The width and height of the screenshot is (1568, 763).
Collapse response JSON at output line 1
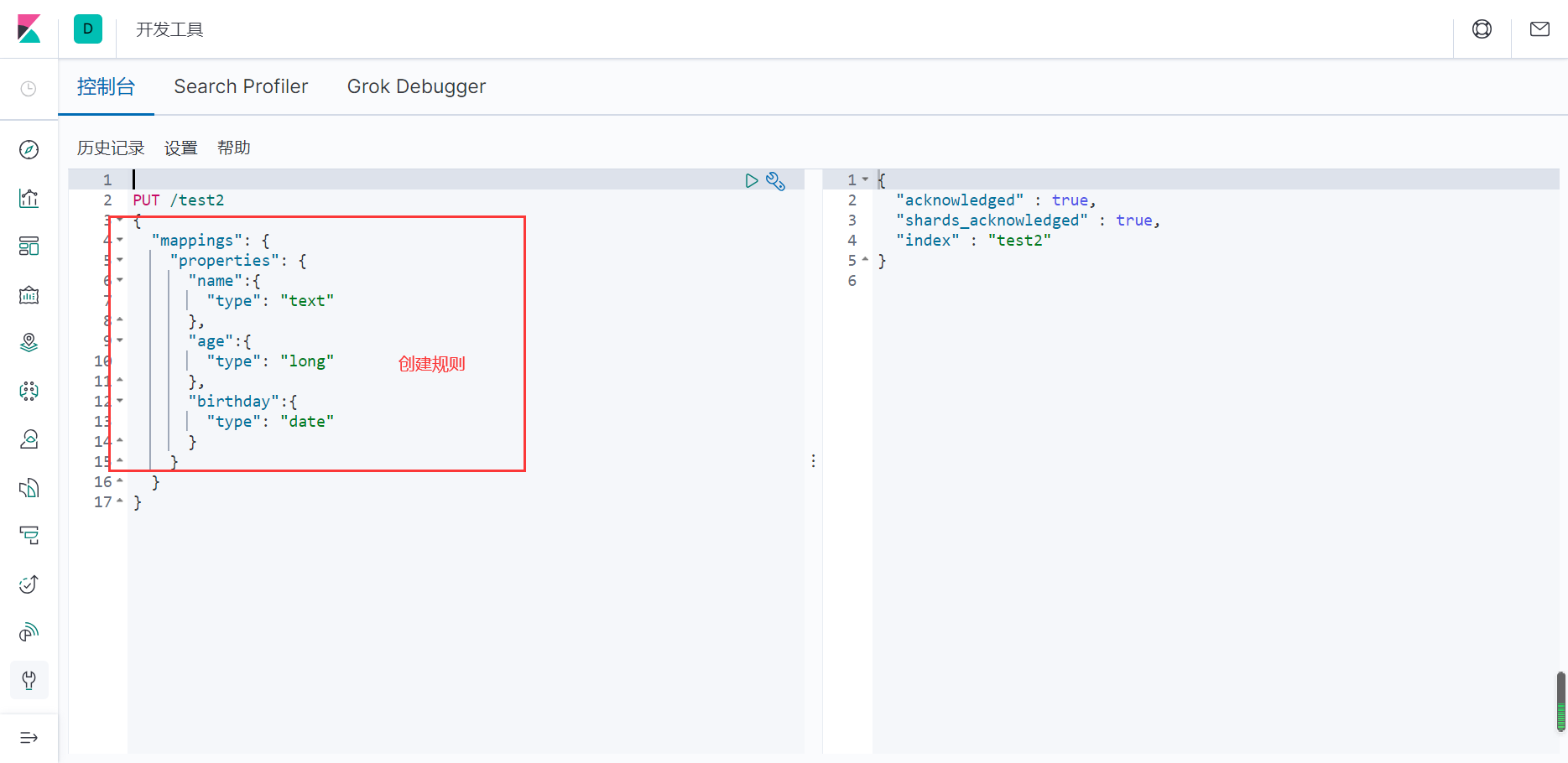pyautogui.click(x=865, y=179)
